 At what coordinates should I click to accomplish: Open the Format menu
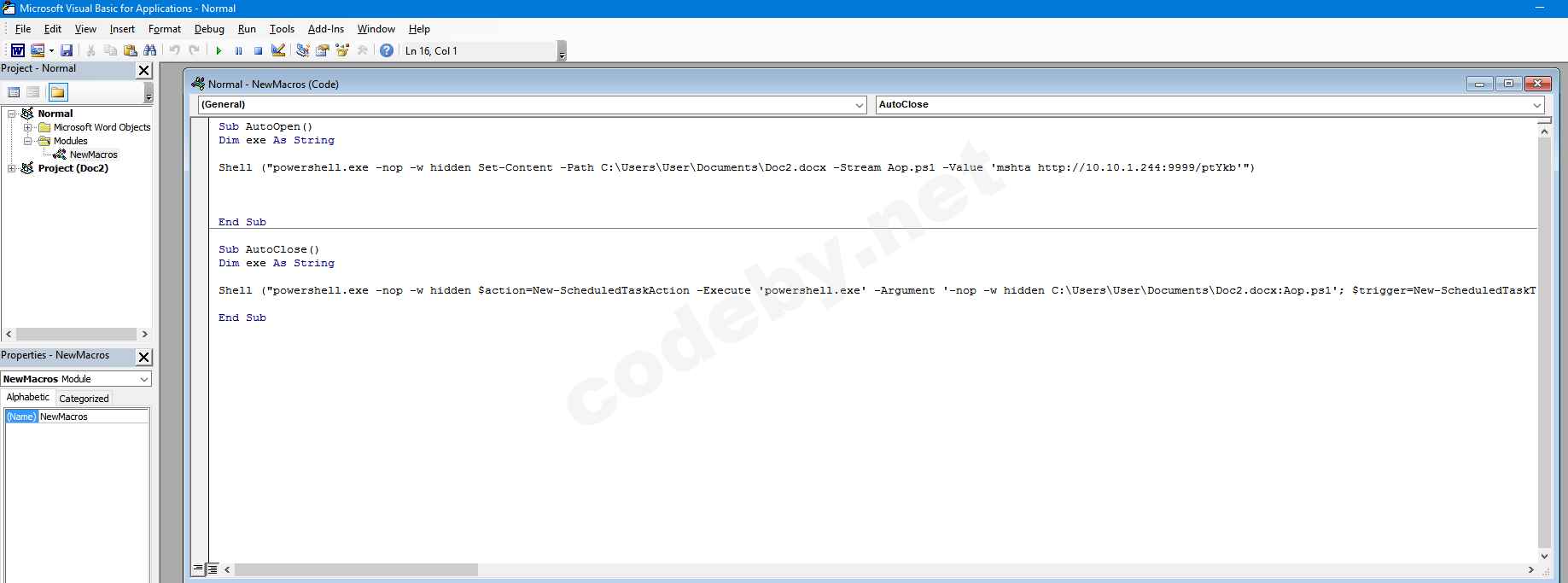pyautogui.click(x=165, y=29)
